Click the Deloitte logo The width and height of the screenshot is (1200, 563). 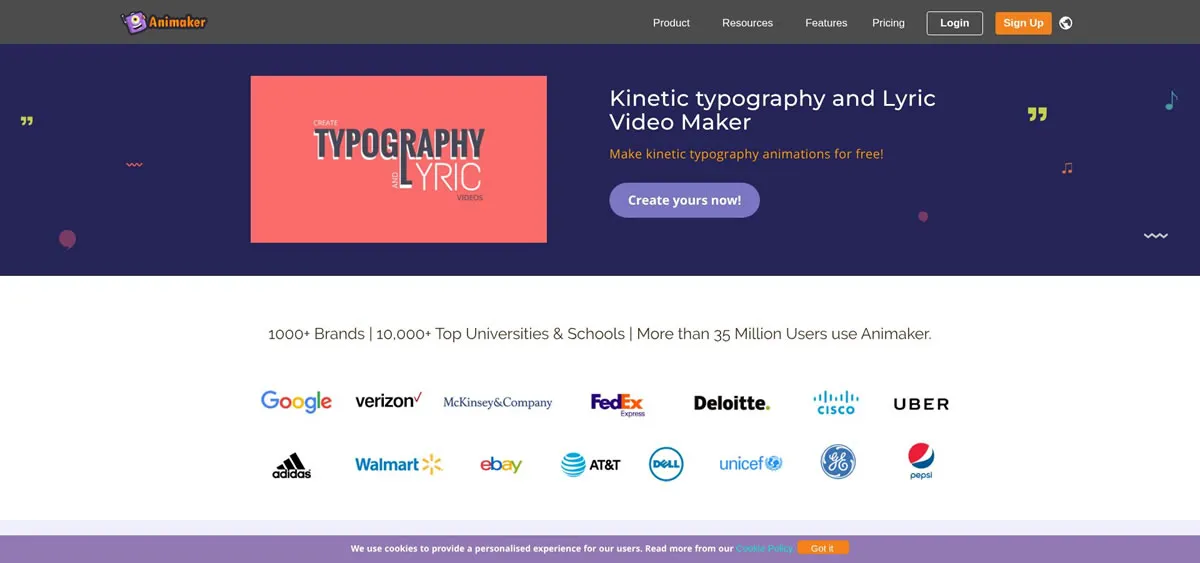tap(732, 403)
